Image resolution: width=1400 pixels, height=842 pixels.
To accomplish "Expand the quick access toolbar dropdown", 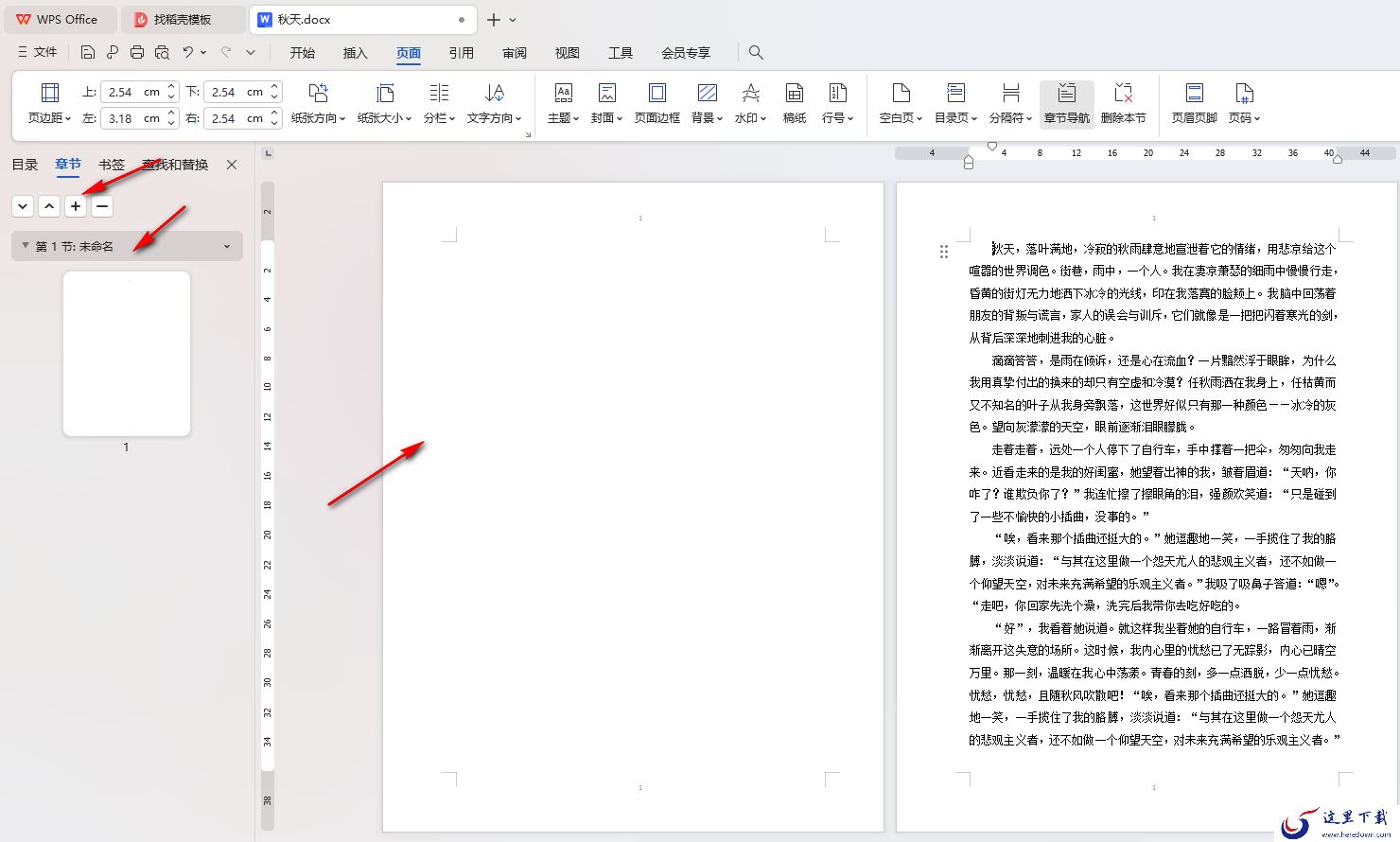I will click(251, 52).
